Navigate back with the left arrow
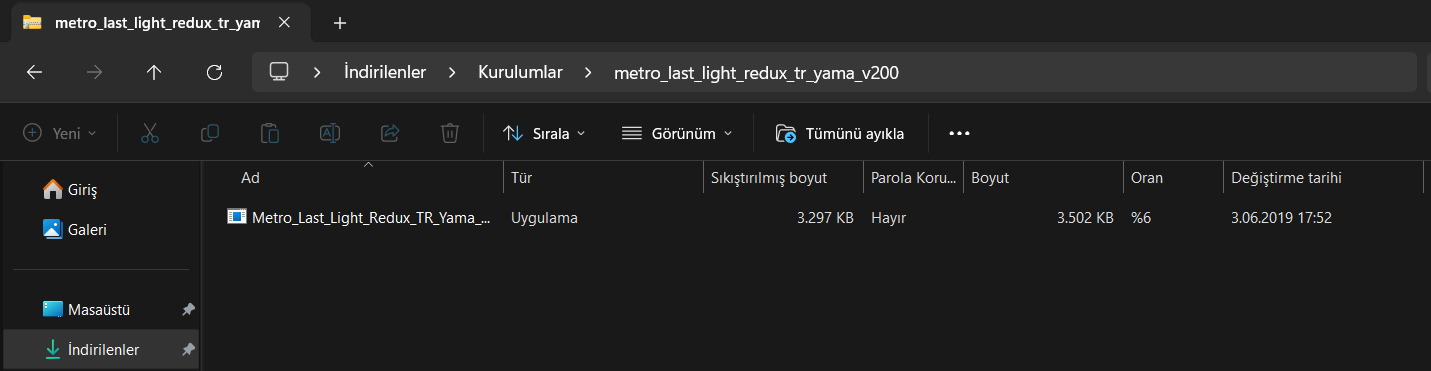This screenshot has height=371, width=1431. click(x=34, y=72)
